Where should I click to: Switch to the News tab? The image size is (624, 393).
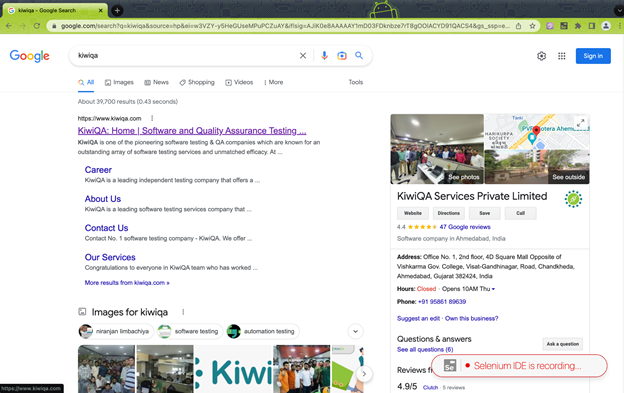156,82
